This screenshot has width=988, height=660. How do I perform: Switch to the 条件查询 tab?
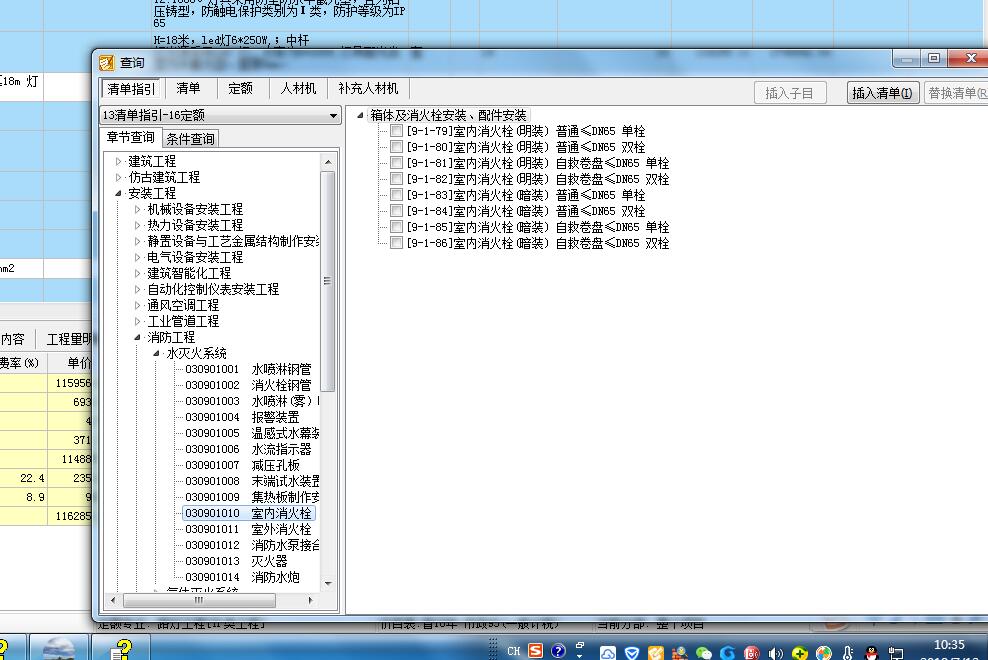coord(190,139)
